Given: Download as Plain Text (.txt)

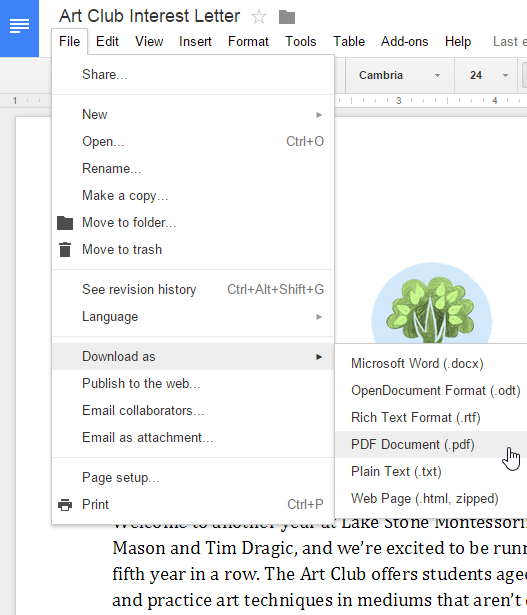Looking at the screenshot, I should pyautogui.click(x=431, y=471).
